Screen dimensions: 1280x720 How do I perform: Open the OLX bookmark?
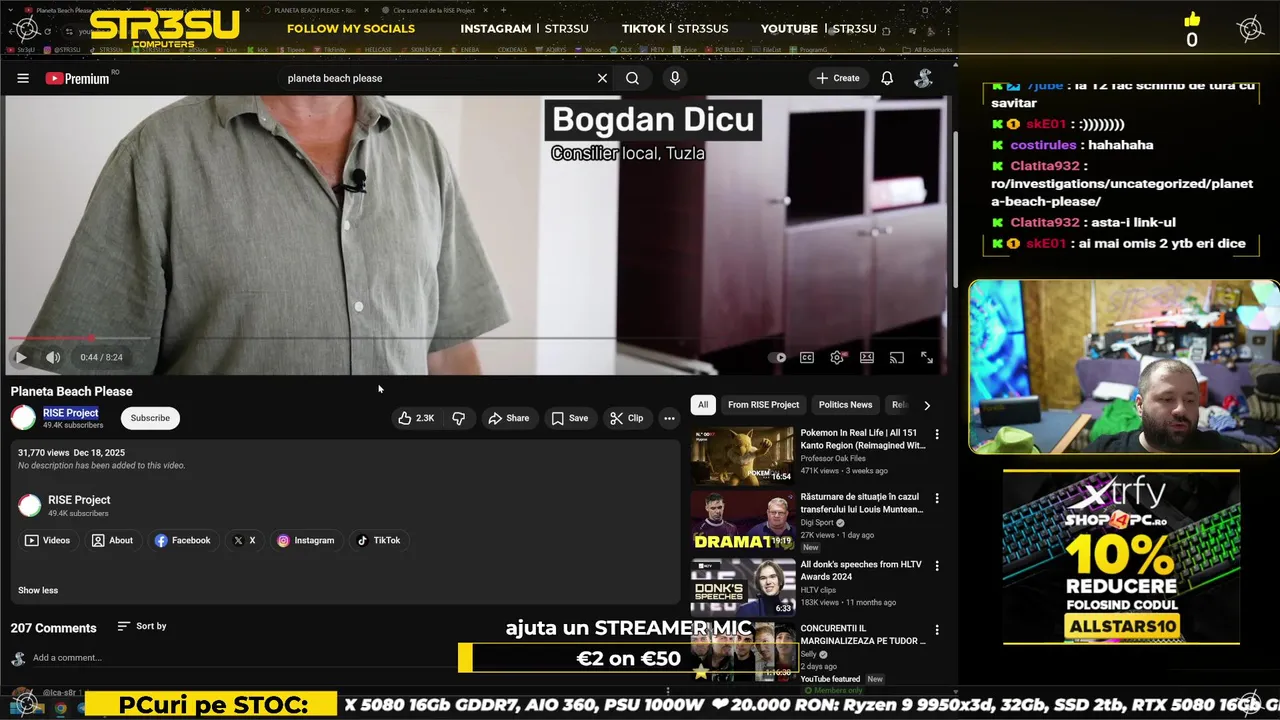[x=622, y=49]
